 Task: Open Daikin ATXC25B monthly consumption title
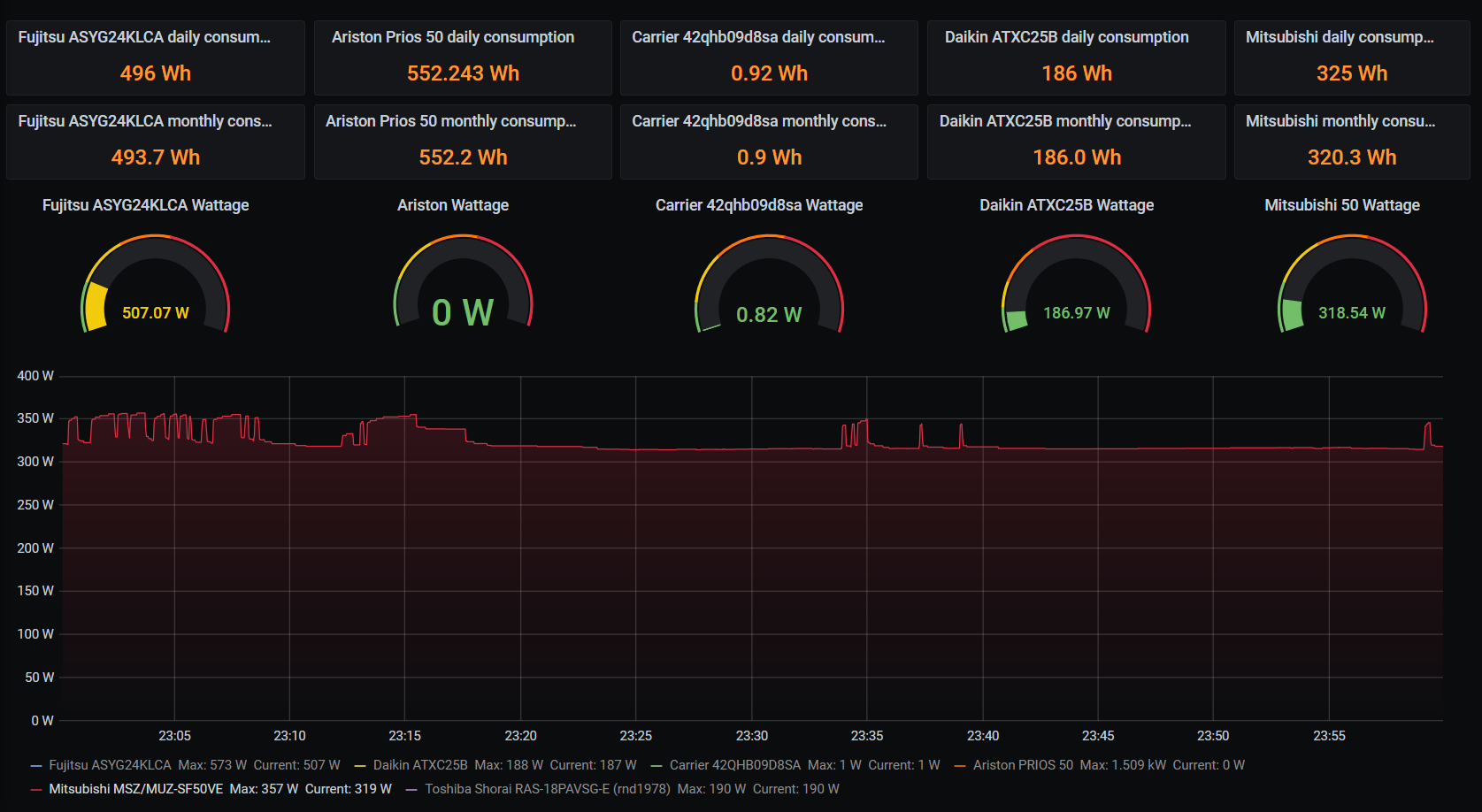point(1065,121)
